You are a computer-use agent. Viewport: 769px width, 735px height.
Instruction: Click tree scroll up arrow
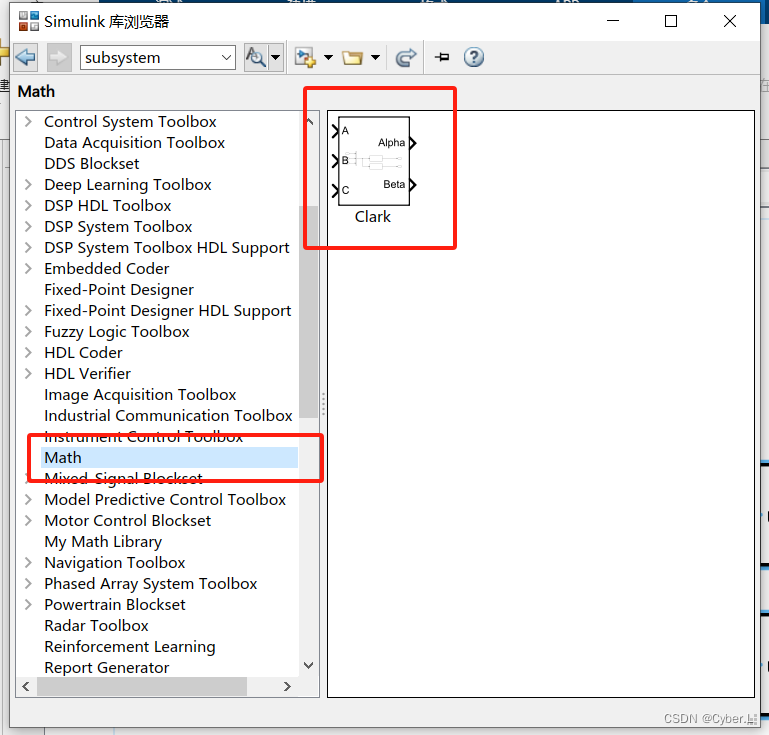point(309,121)
